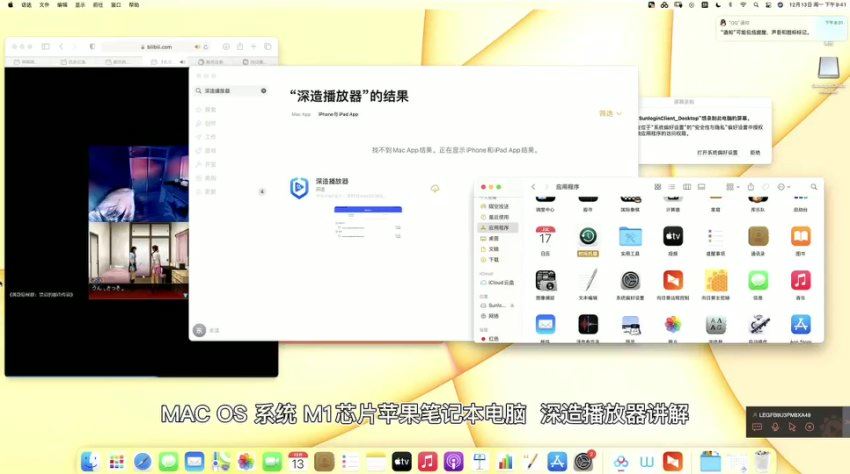
Task: Open the Apple TV app in Finder window
Action: (x=673, y=236)
